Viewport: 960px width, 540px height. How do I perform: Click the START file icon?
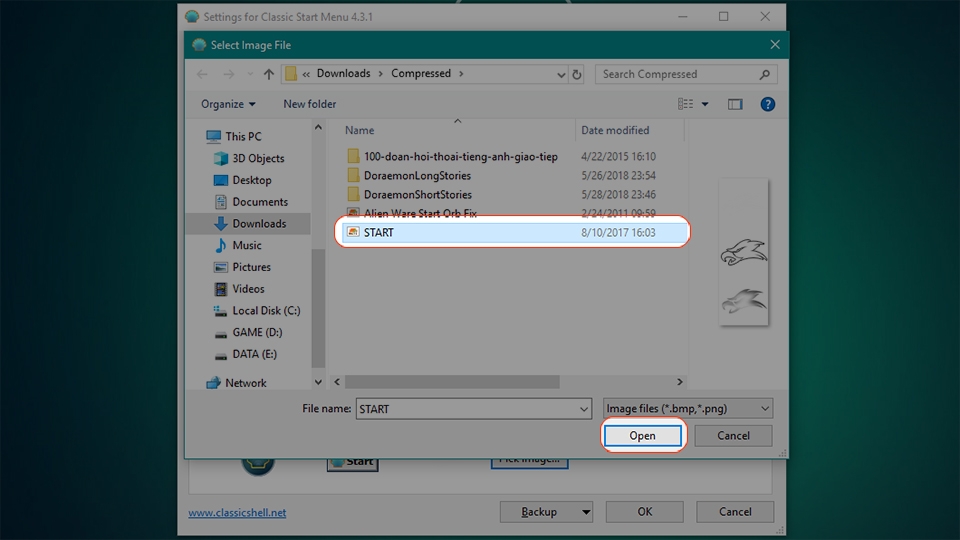pyautogui.click(x=353, y=232)
